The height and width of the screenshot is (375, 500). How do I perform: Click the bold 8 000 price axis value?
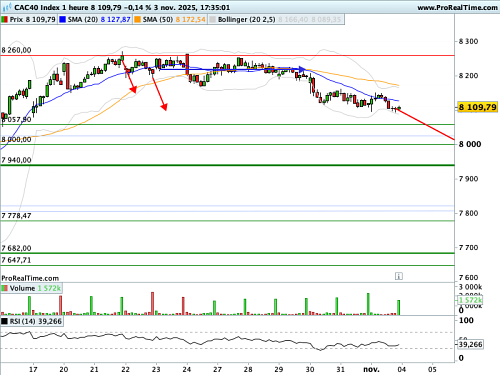point(470,144)
